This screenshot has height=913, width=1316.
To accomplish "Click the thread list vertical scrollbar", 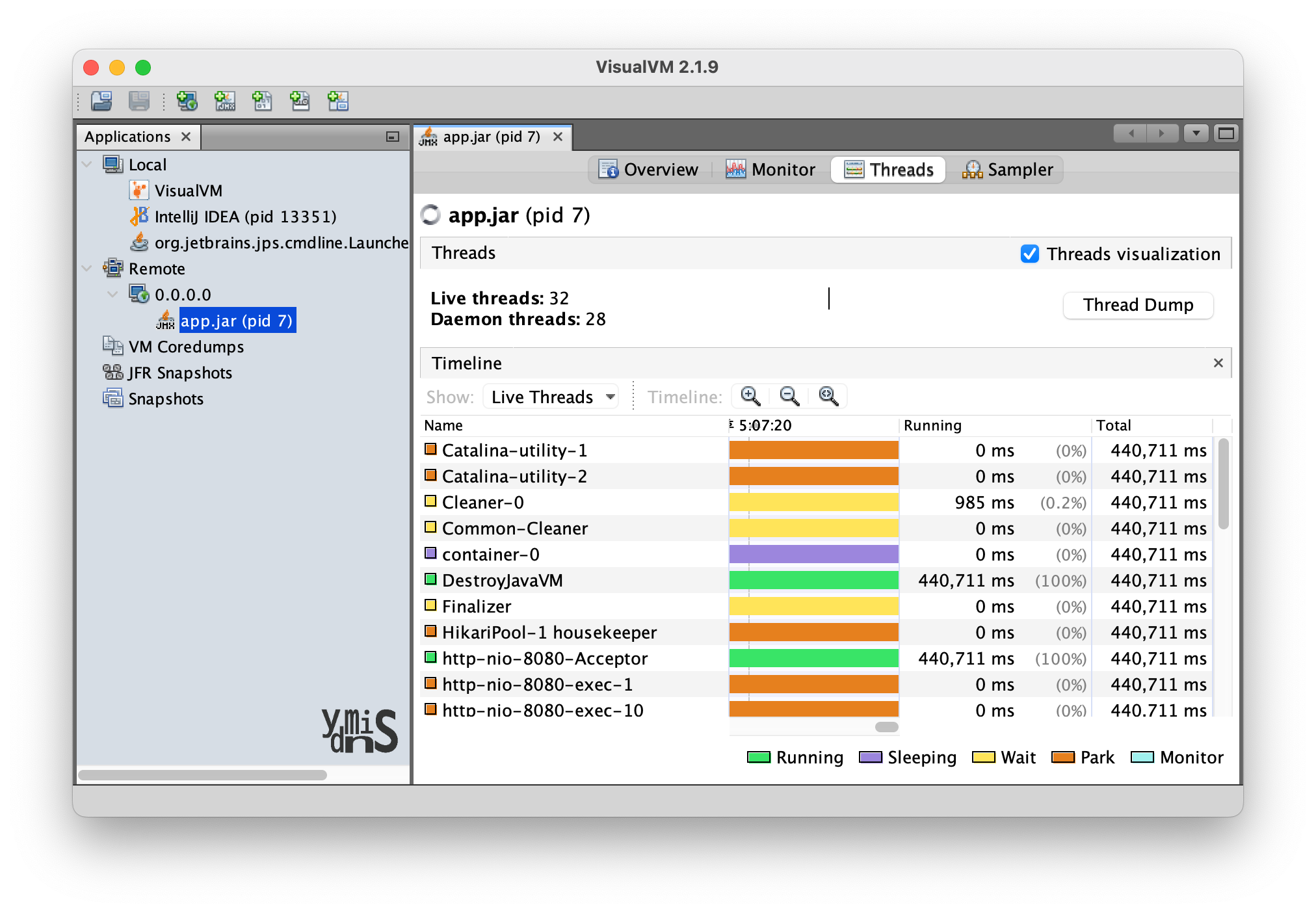I will 1223,484.
